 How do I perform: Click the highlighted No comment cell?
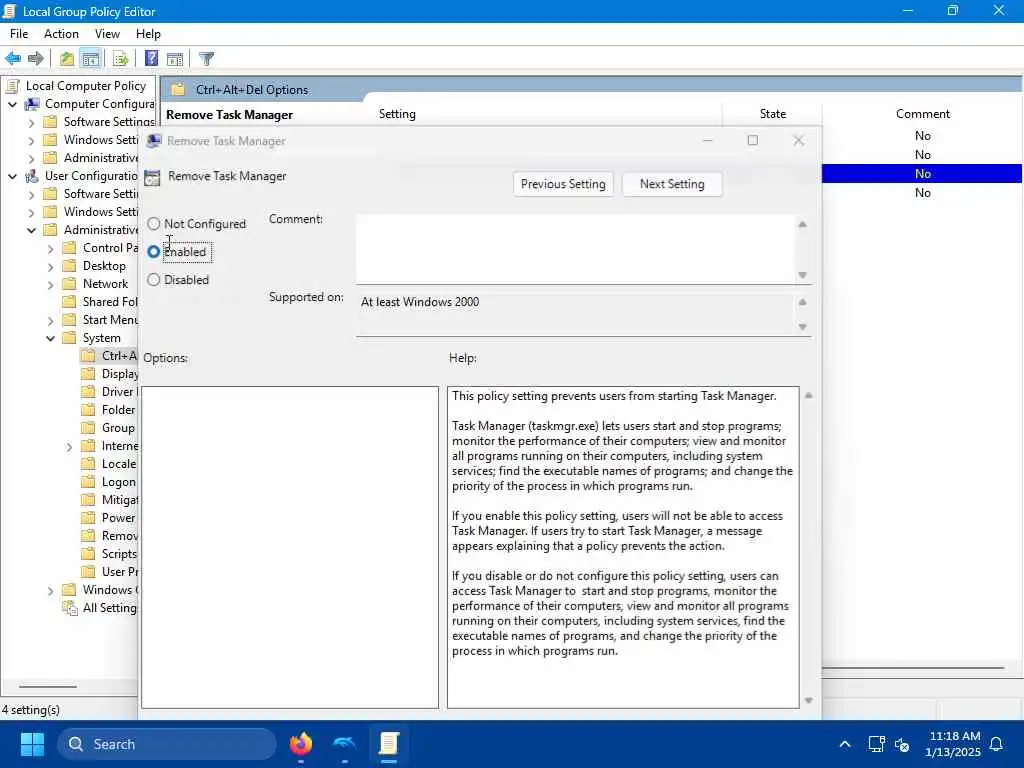coord(922,174)
